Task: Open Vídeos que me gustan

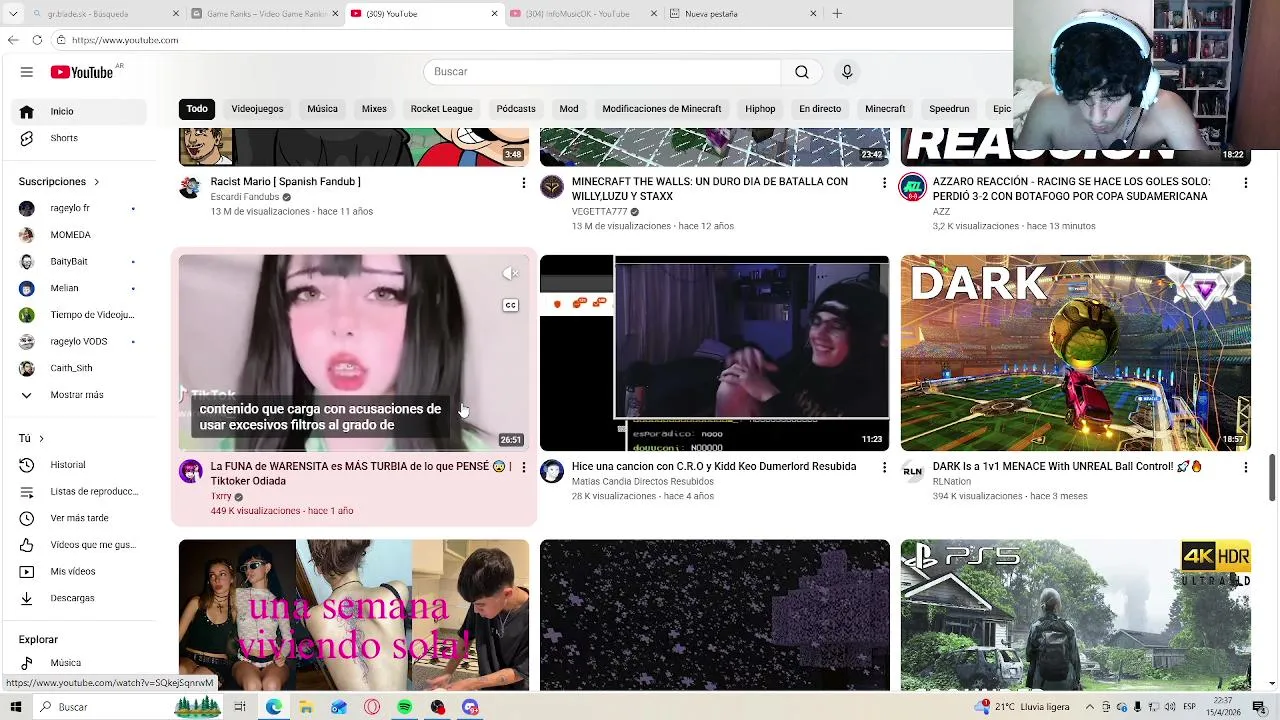Action: [80, 545]
